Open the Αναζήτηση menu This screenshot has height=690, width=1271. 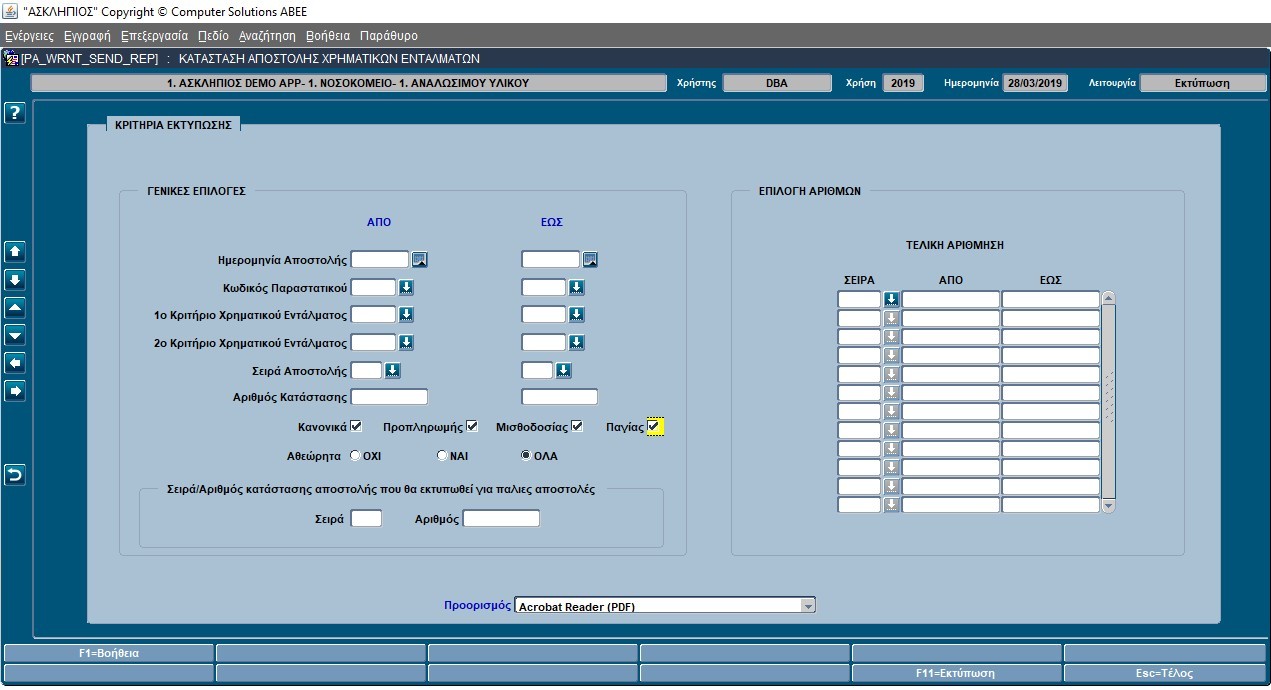[x=267, y=35]
